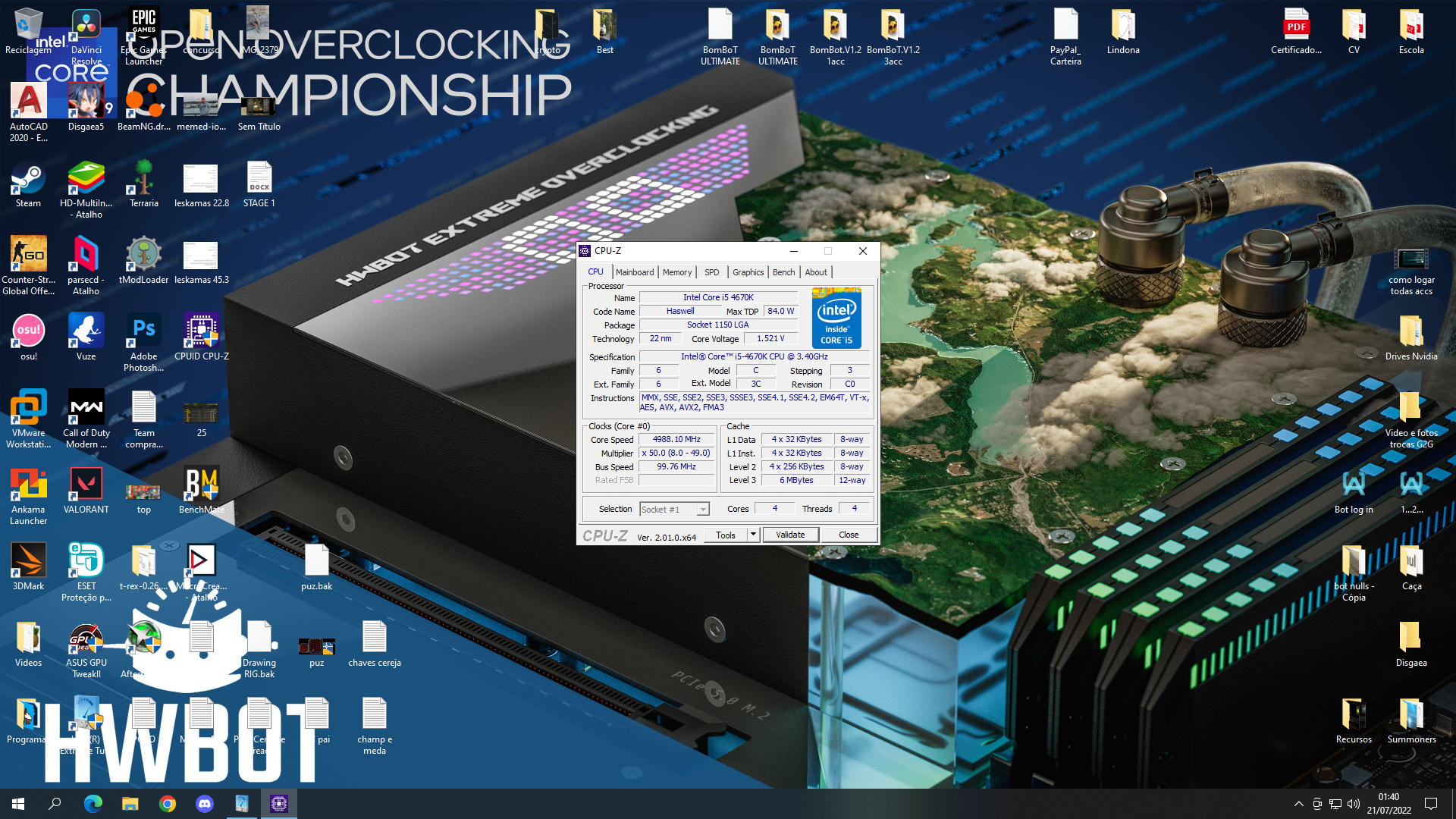
Task: Click the Close button in CPU-Z
Action: click(x=849, y=535)
